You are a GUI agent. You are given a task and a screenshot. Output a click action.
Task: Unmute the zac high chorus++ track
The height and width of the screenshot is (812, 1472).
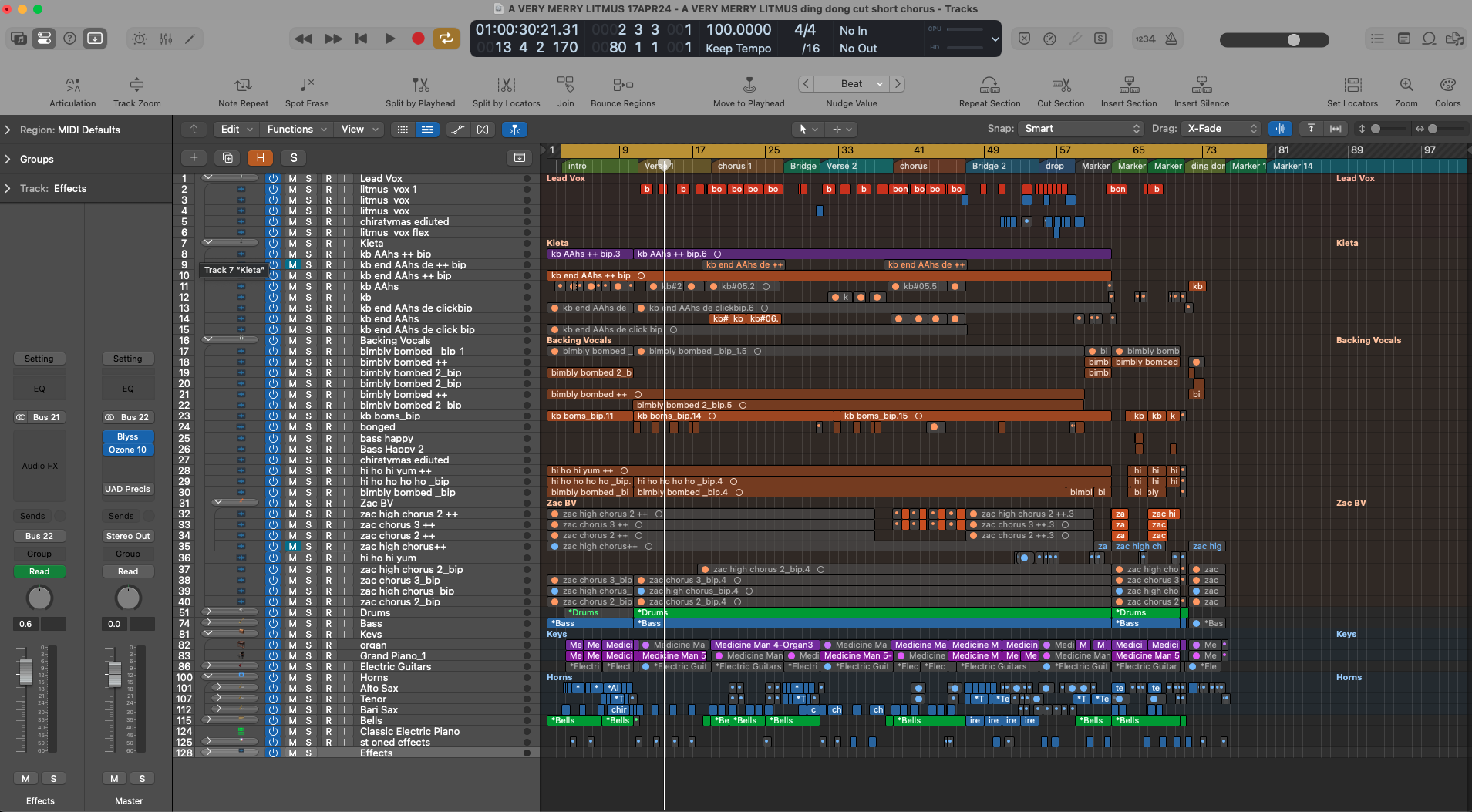(292, 547)
